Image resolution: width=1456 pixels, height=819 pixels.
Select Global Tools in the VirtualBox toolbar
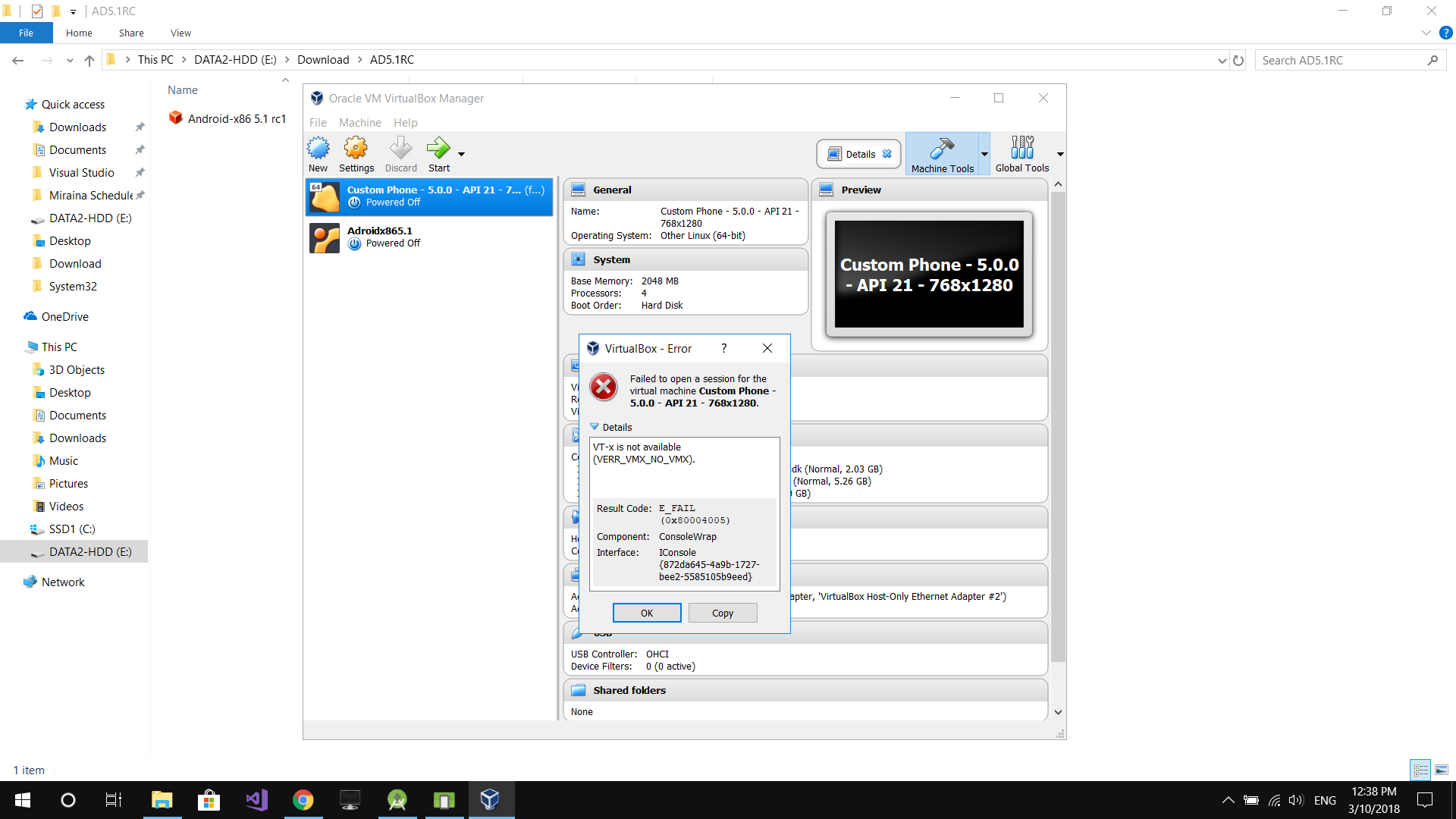[x=1021, y=154]
